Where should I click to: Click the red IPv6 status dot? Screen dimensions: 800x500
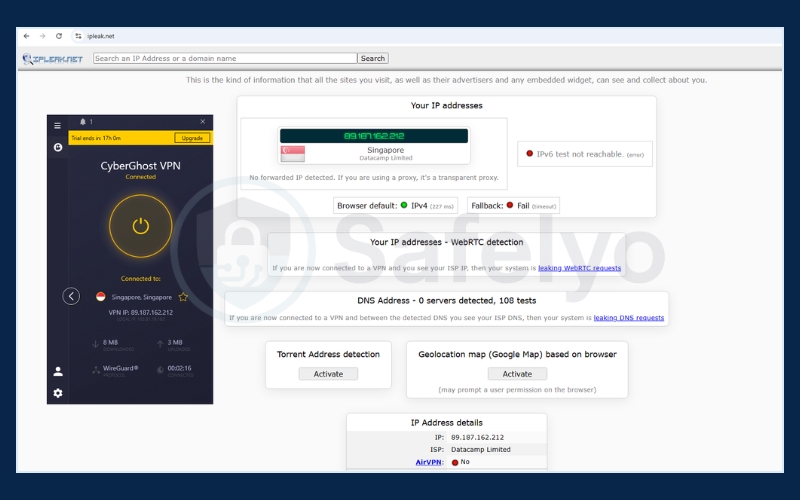530,153
